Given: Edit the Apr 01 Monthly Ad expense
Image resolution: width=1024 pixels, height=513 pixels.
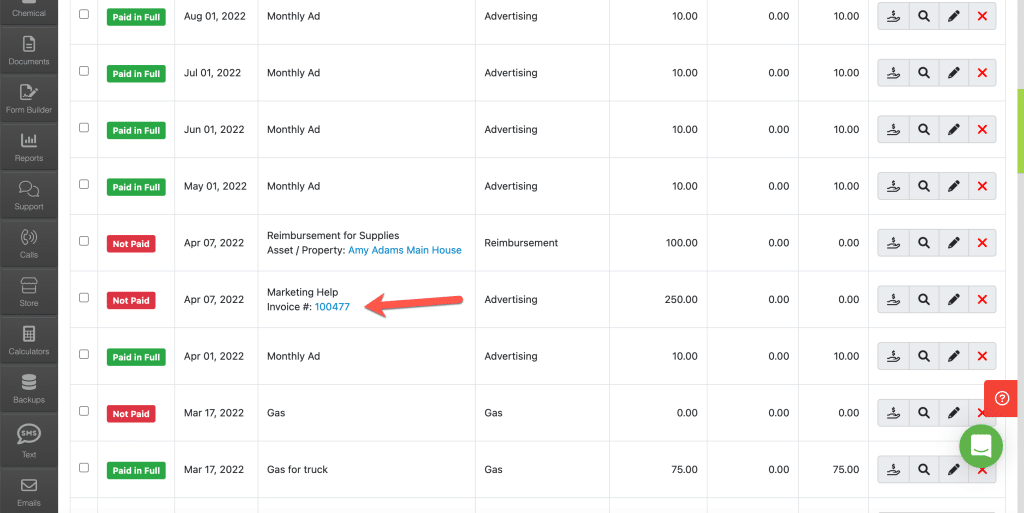Looking at the screenshot, I should (x=953, y=356).
